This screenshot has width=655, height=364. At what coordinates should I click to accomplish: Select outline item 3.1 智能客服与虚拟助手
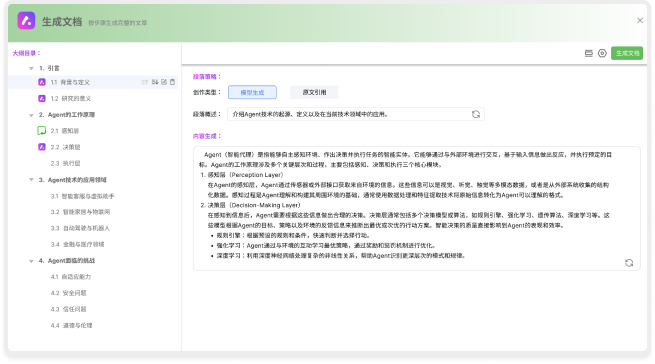tap(82, 196)
